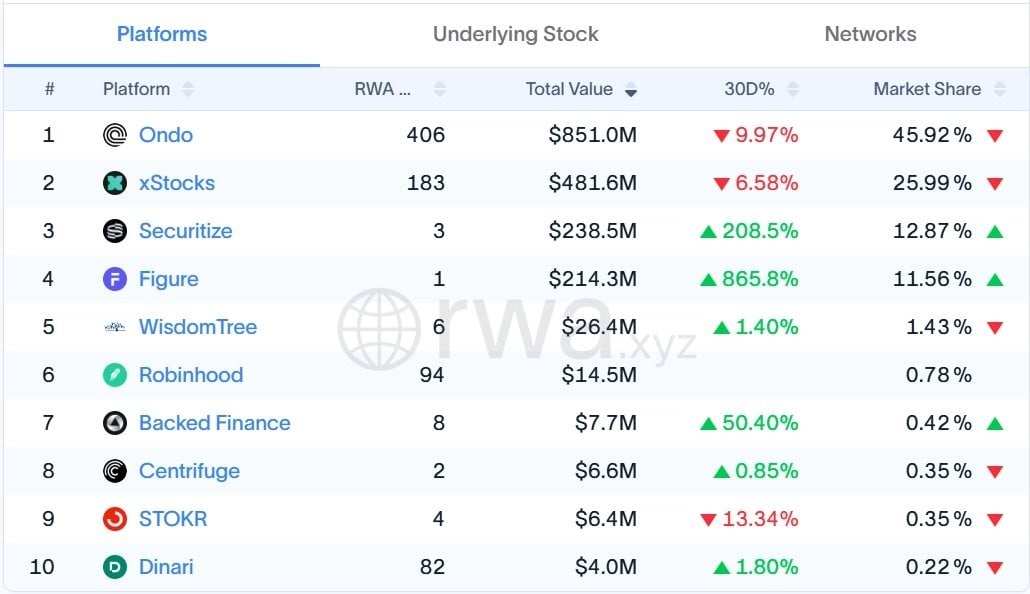
Task: Open the Backed Finance platform link
Action: tap(214, 423)
